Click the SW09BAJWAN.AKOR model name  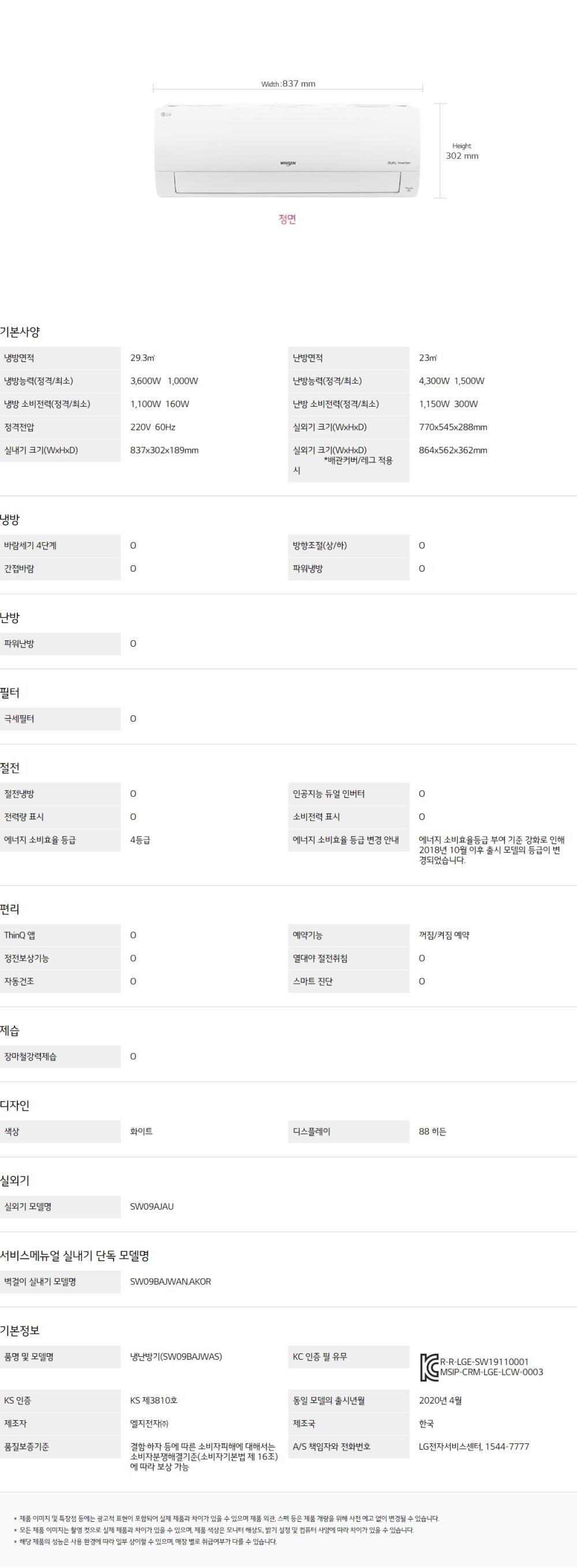(170, 1281)
